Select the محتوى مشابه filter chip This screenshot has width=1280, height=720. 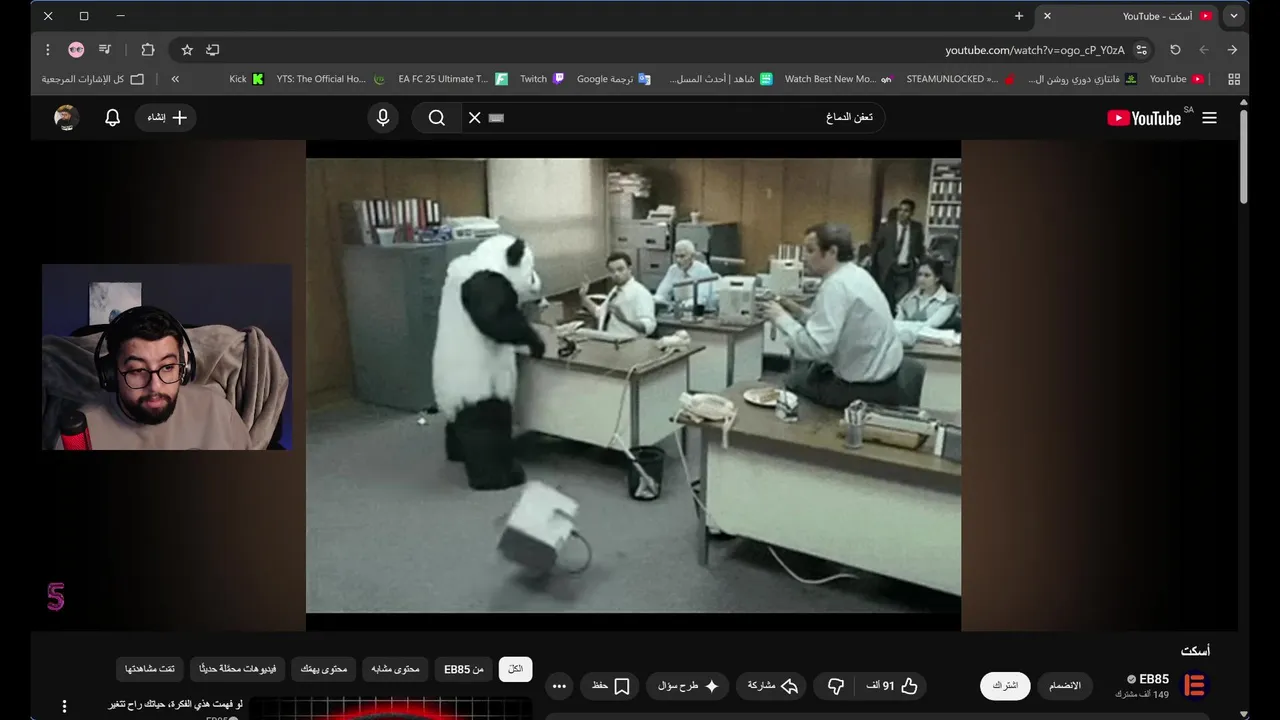pos(395,669)
